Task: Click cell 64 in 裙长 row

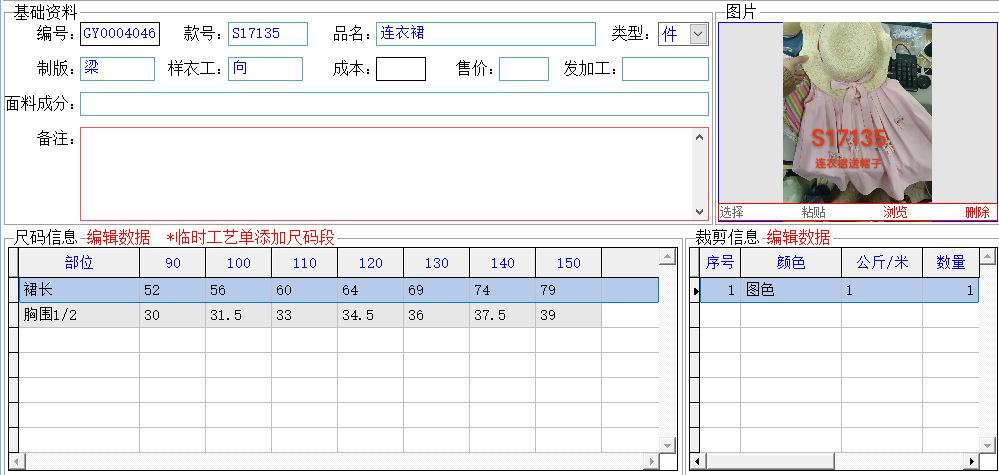Action: pos(370,290)
